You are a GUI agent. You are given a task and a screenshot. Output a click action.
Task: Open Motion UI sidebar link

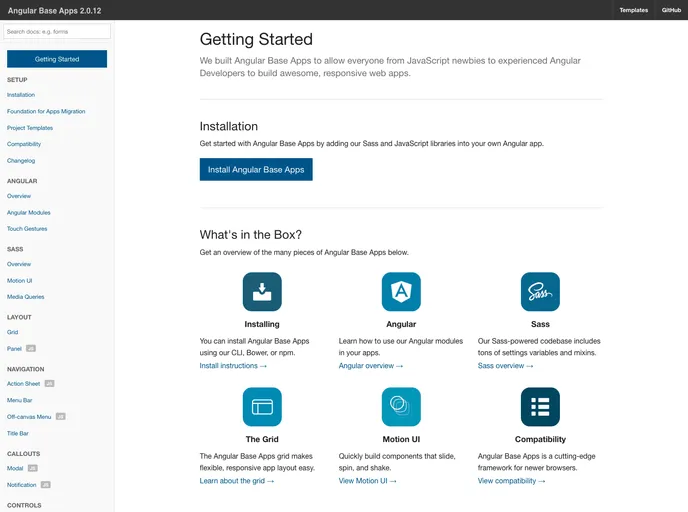click(19, 281)
